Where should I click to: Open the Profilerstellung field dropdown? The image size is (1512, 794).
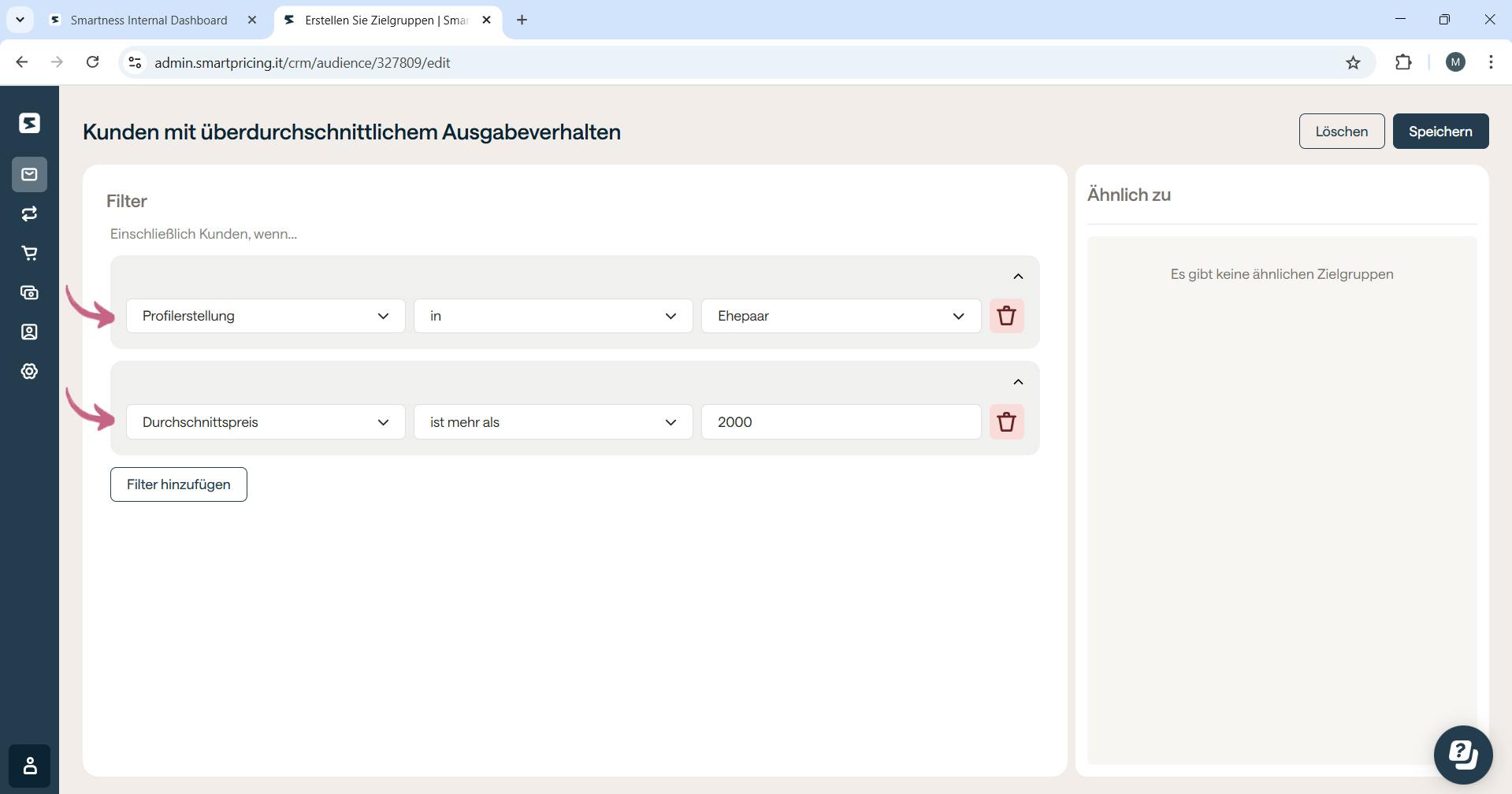click(x=266, y=316)
